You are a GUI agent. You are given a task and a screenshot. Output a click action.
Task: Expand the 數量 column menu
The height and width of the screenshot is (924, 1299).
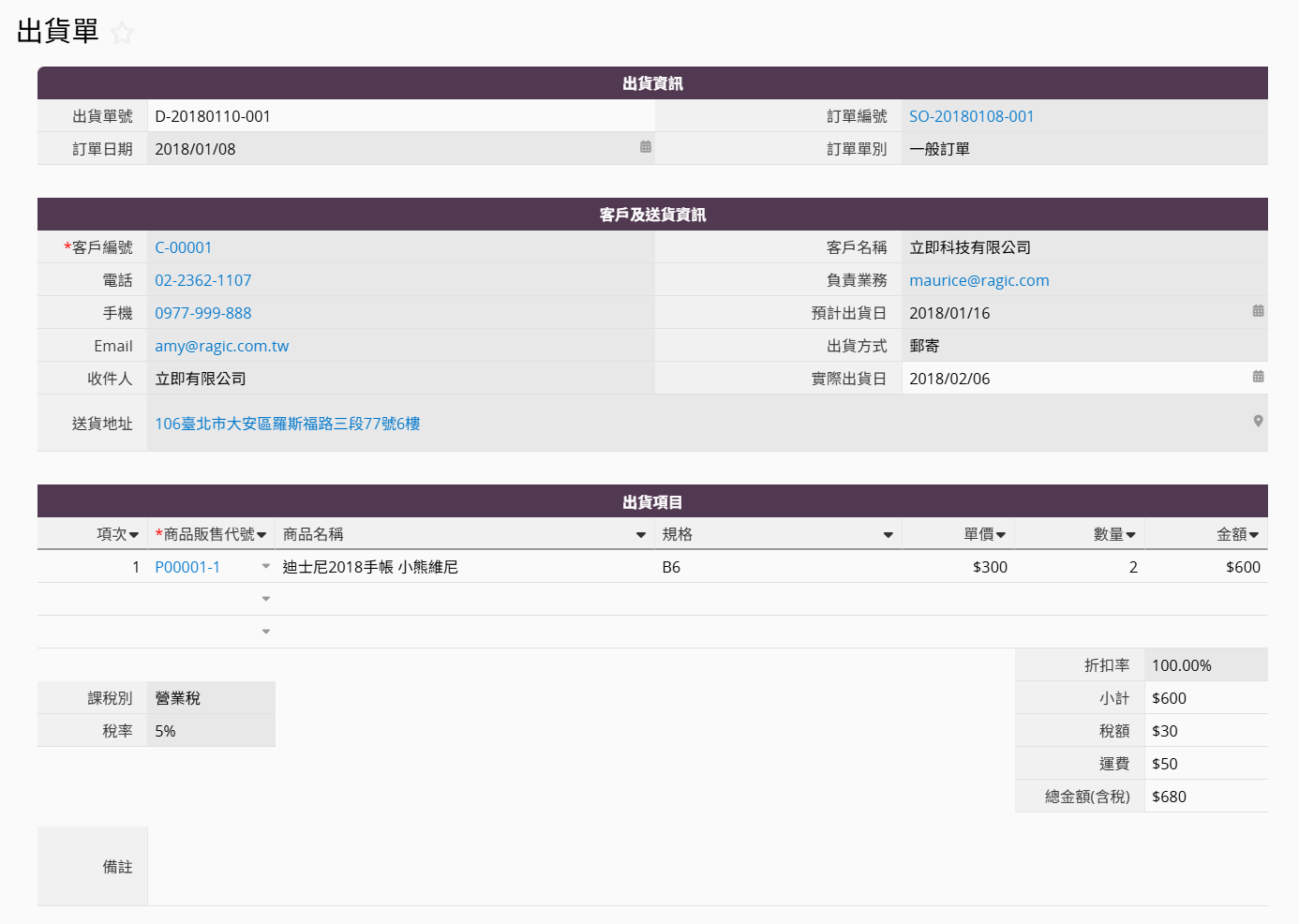1130,535
